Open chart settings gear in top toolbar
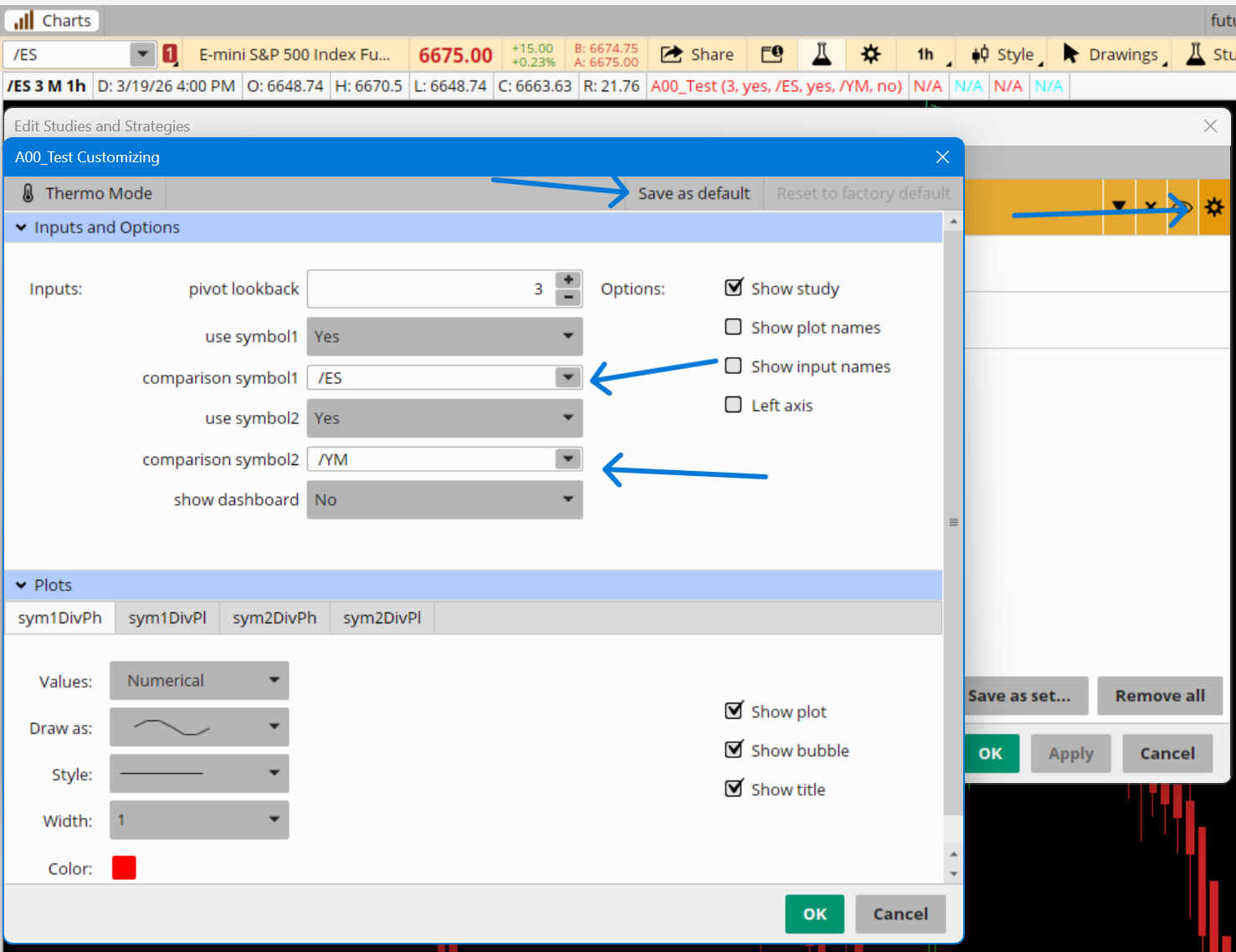 click(x=870, y=54)
